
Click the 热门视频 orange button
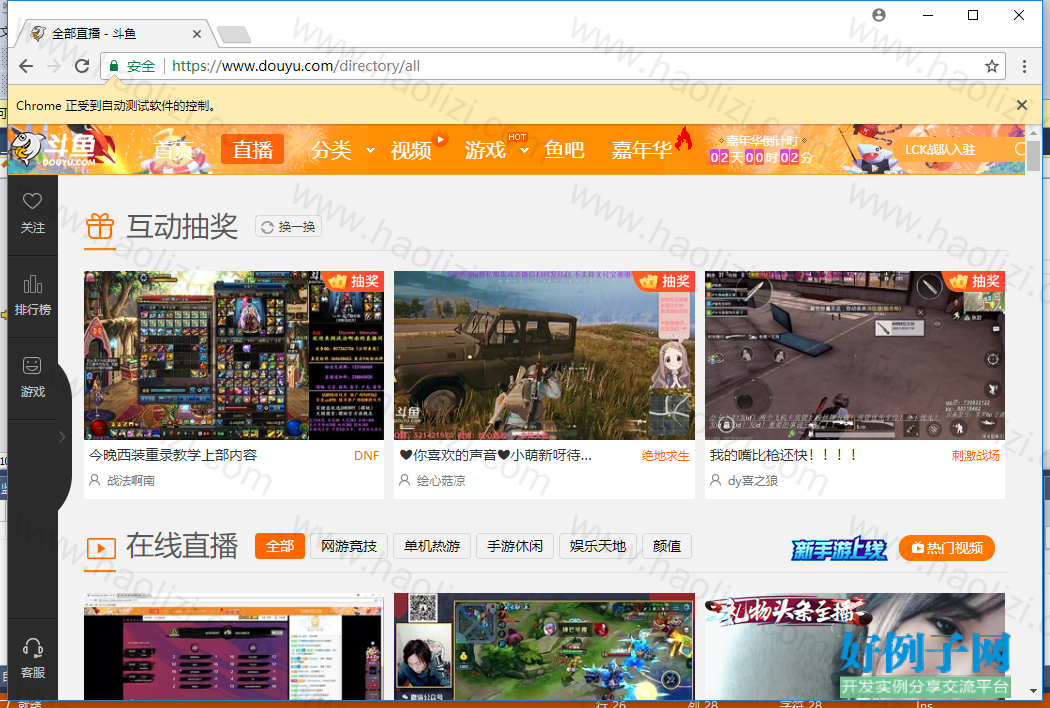[947, 548]
